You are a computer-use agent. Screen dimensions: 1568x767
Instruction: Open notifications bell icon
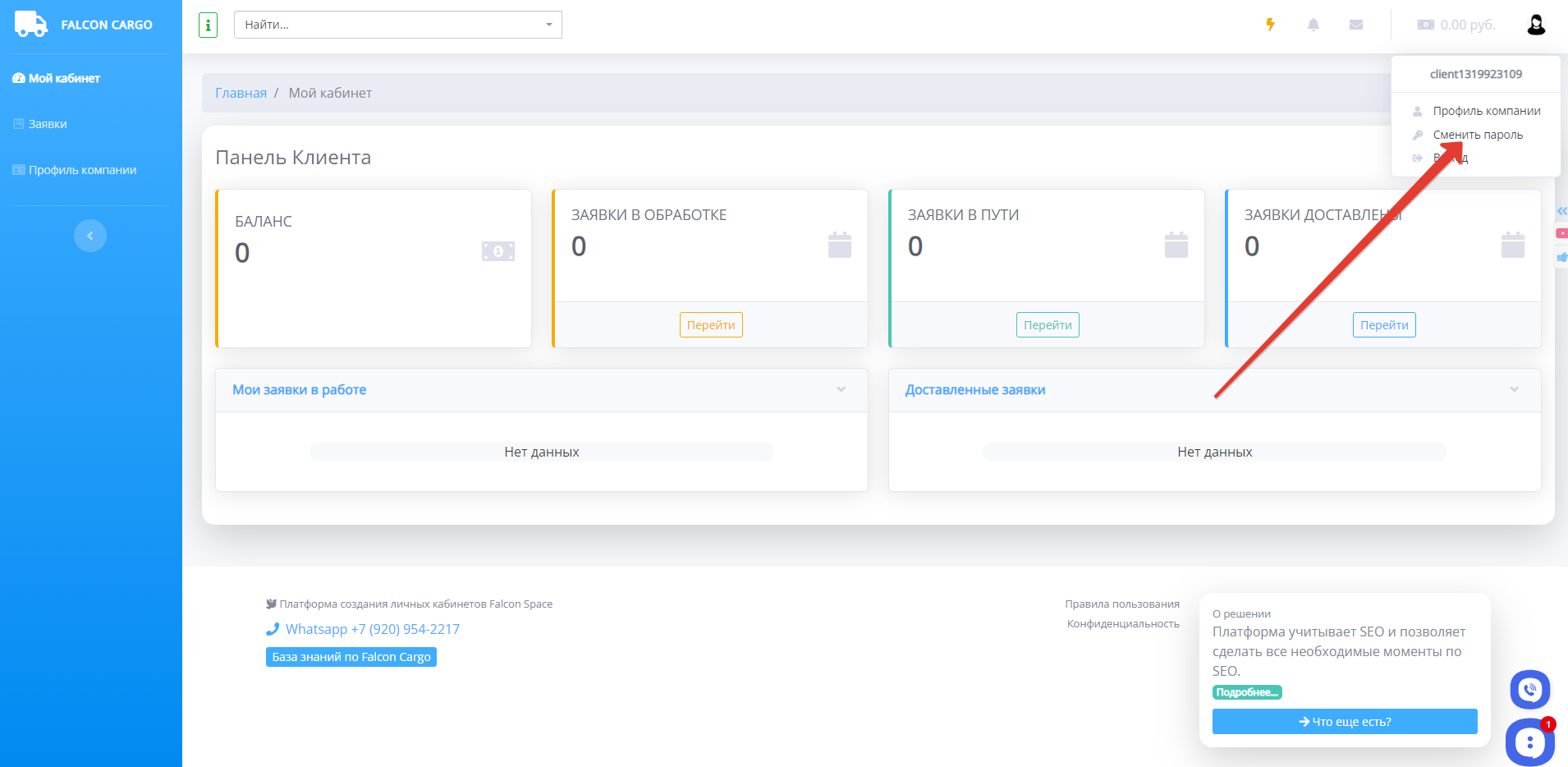point(1314,25)
